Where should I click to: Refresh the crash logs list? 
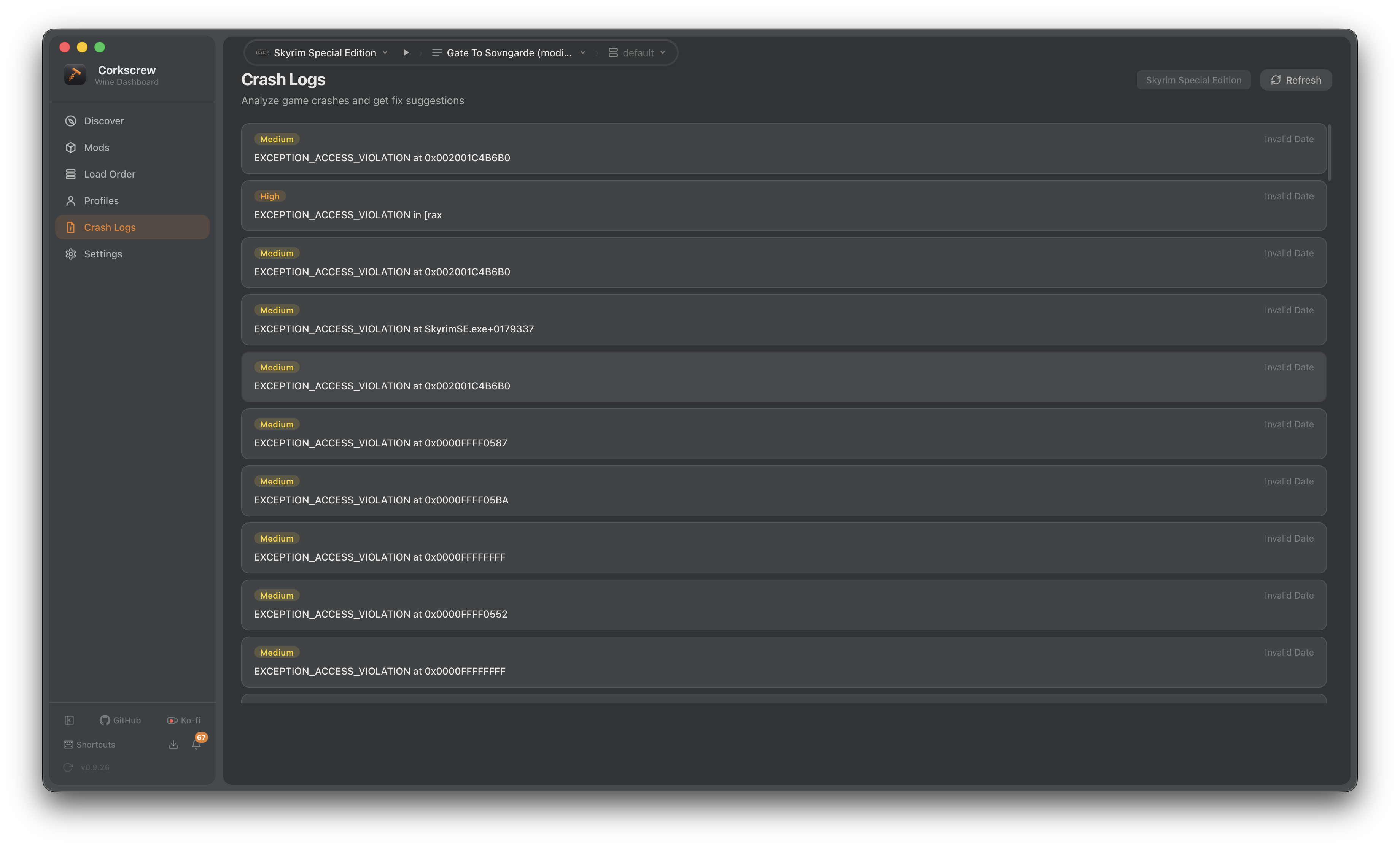click(x=1296, y=79)
